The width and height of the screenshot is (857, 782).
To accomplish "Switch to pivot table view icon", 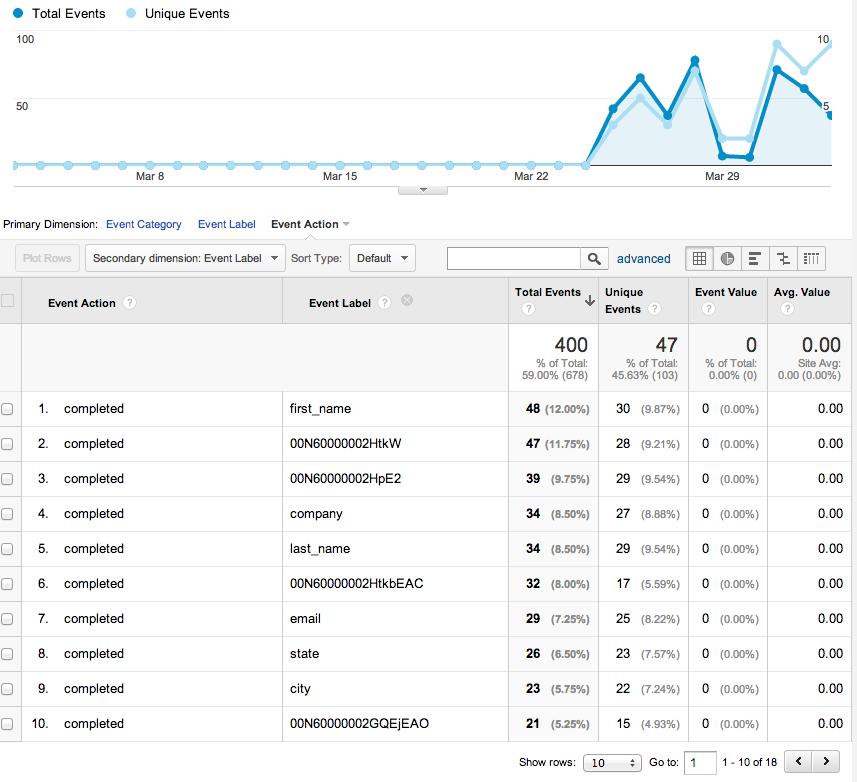I will (x=811, y=258).
